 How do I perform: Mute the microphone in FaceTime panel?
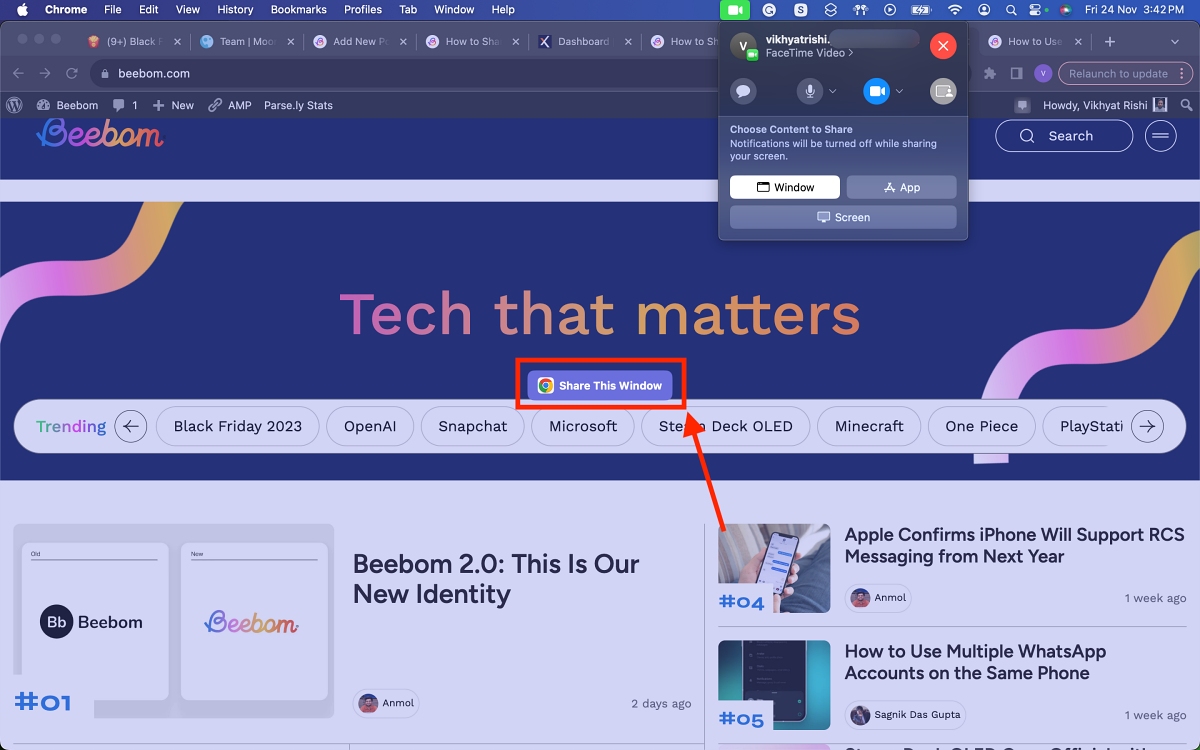[809, 91]
